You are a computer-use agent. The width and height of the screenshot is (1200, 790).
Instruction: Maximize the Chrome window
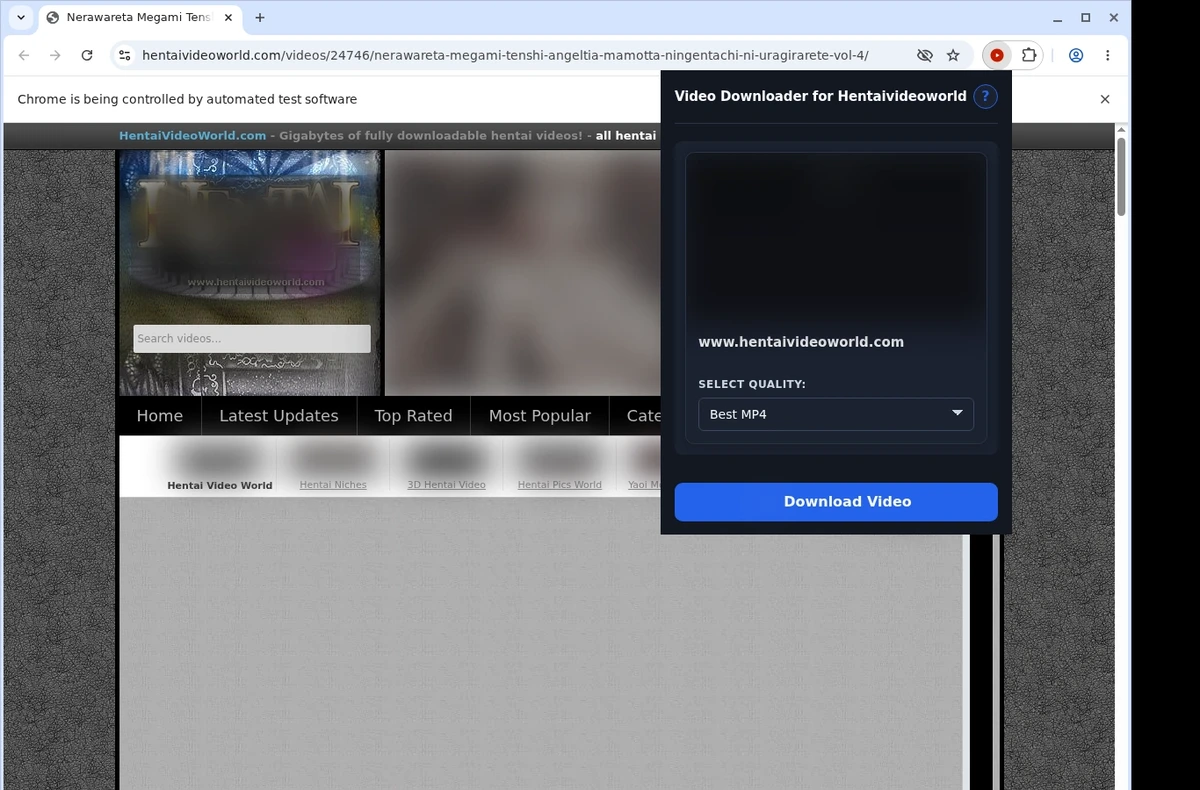[x=1086, y=18]
